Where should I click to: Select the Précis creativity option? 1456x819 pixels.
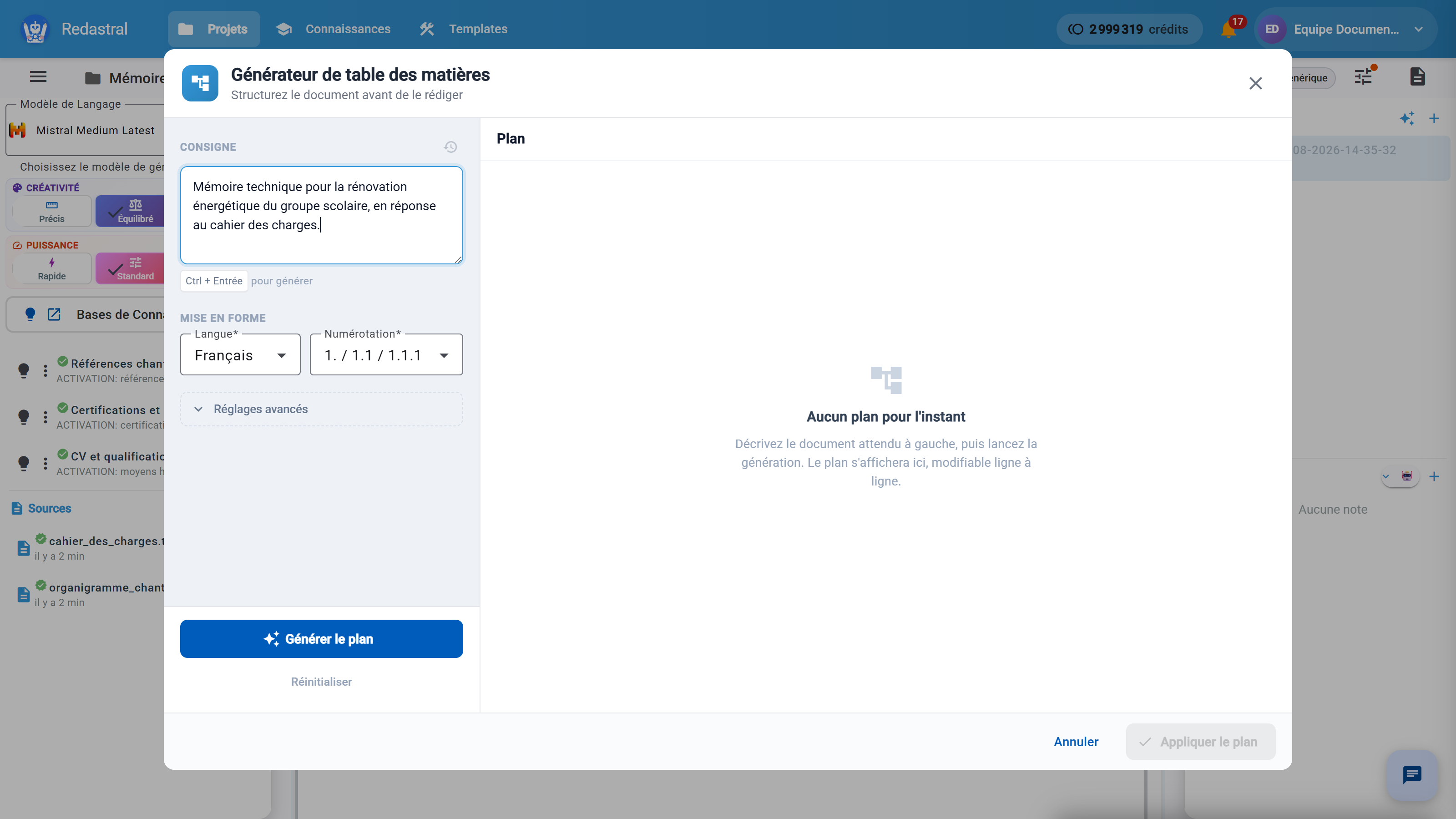pyautogui.click(x=51, y=211)
